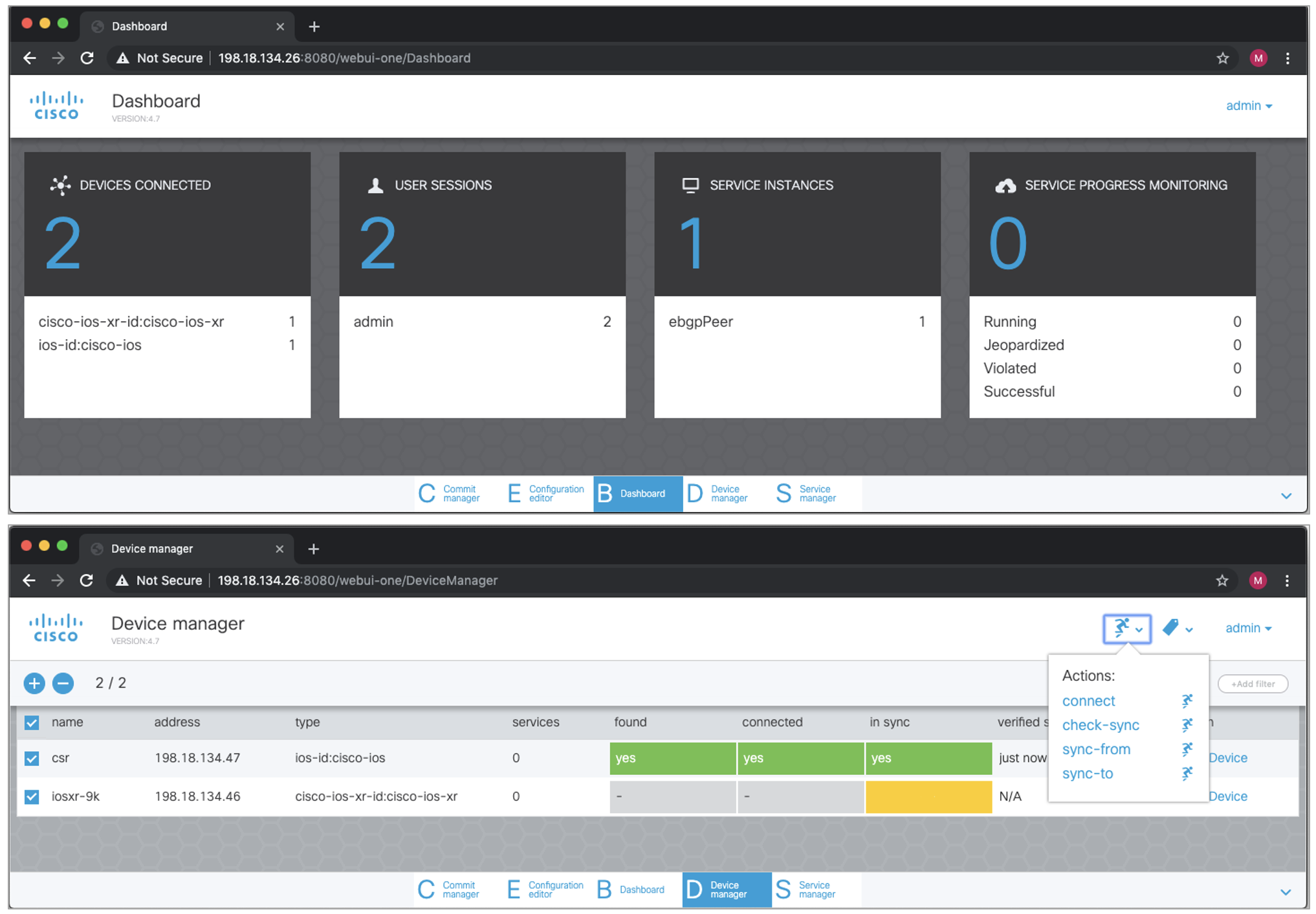Screen dimensions: 1316x914
Task: Click the Cisco logo in Dashboard window
Action: pyautogui.click(x=56, y=106)
